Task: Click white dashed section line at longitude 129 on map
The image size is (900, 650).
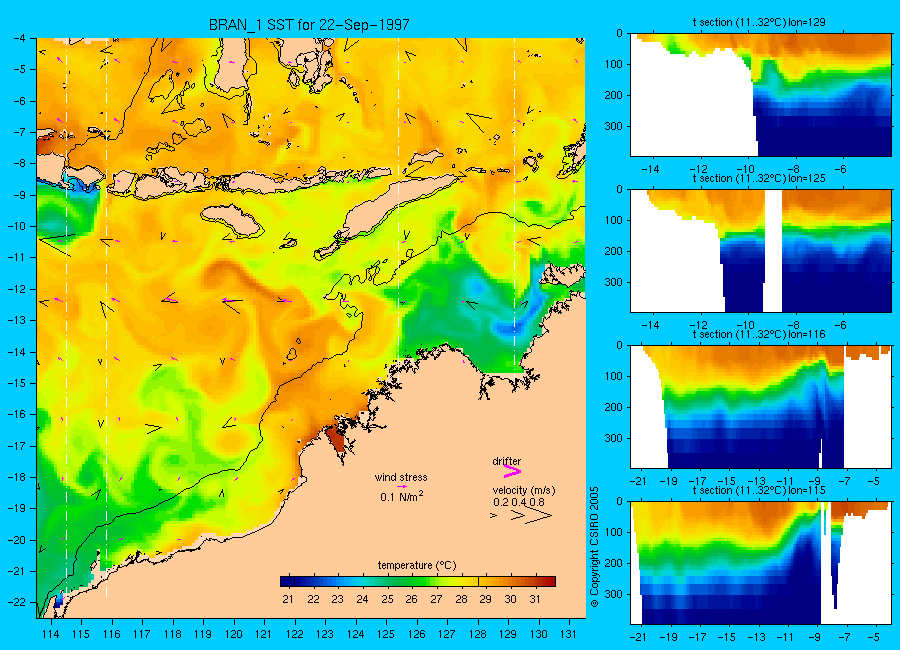Action: pyautogui.click(x=514, y=204)
